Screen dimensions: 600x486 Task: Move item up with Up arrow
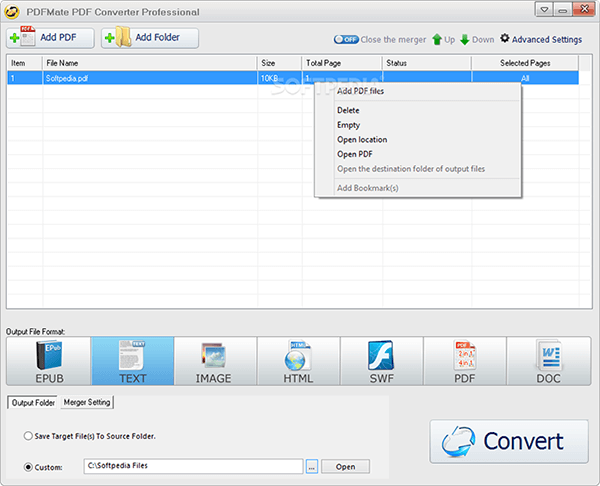443,39
